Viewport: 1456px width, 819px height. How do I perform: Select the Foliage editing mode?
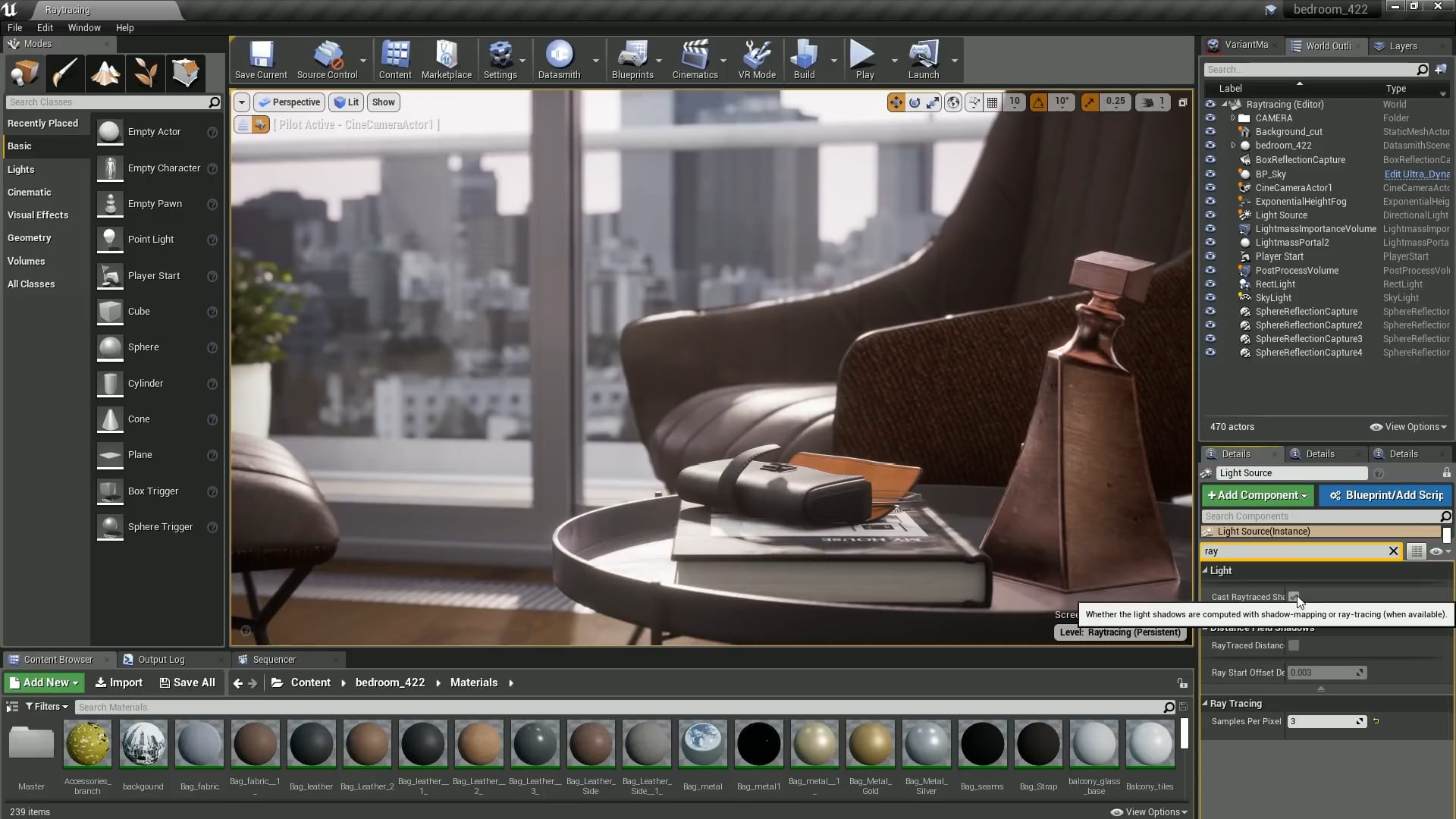point(144,73)
